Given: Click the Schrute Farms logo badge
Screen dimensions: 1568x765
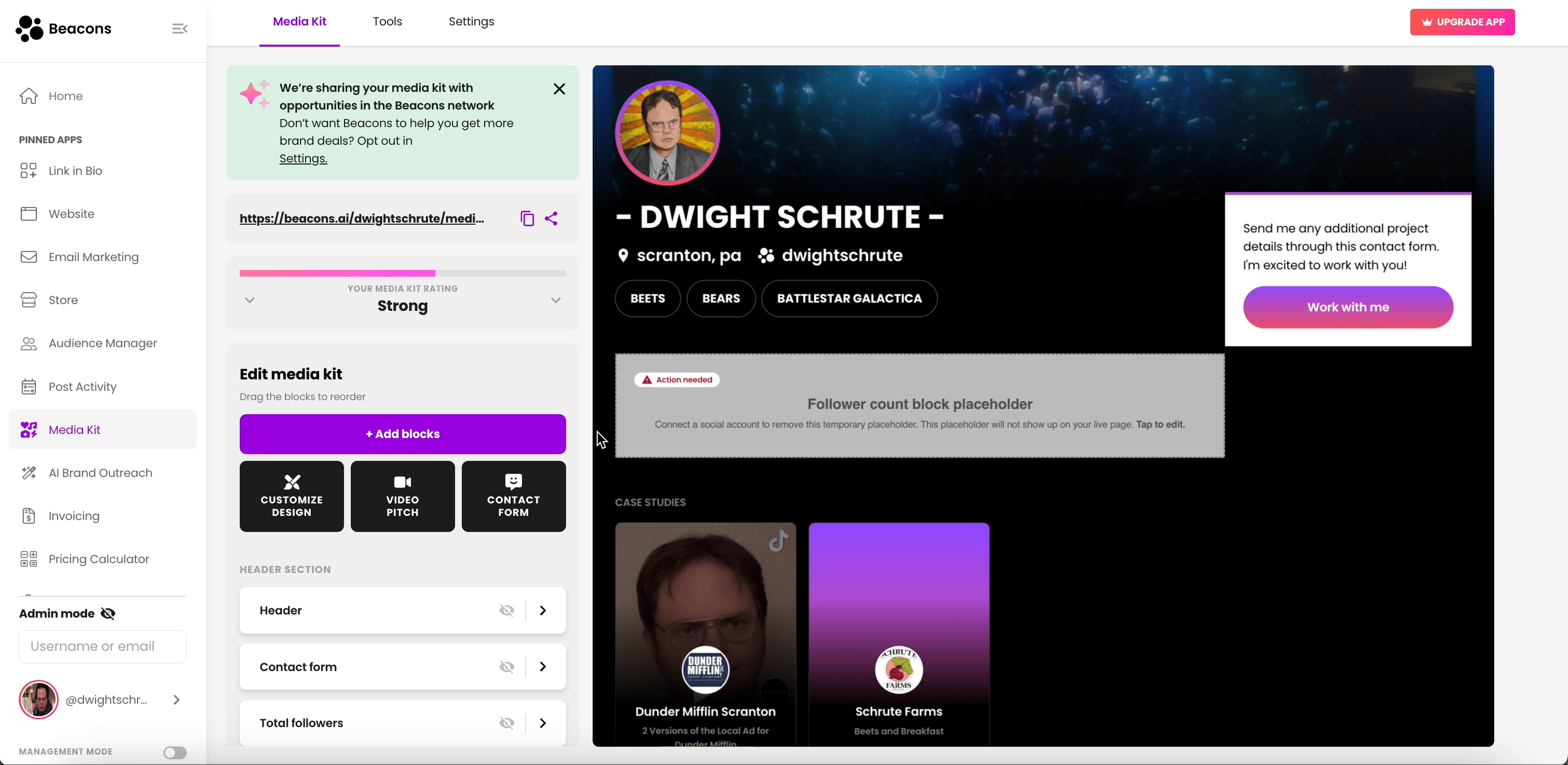Looking at the screenshot, I should (899, 670).
